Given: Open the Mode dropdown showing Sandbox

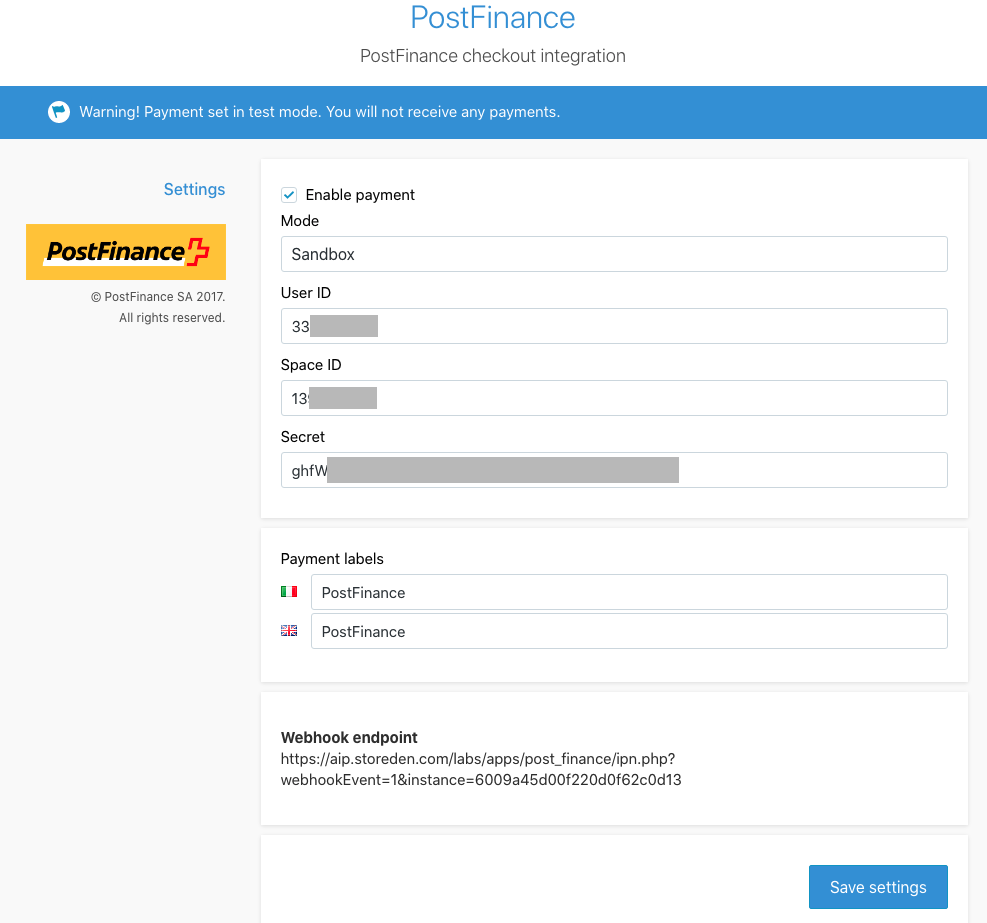Looking at the screenshot, I should coord(613,254).
